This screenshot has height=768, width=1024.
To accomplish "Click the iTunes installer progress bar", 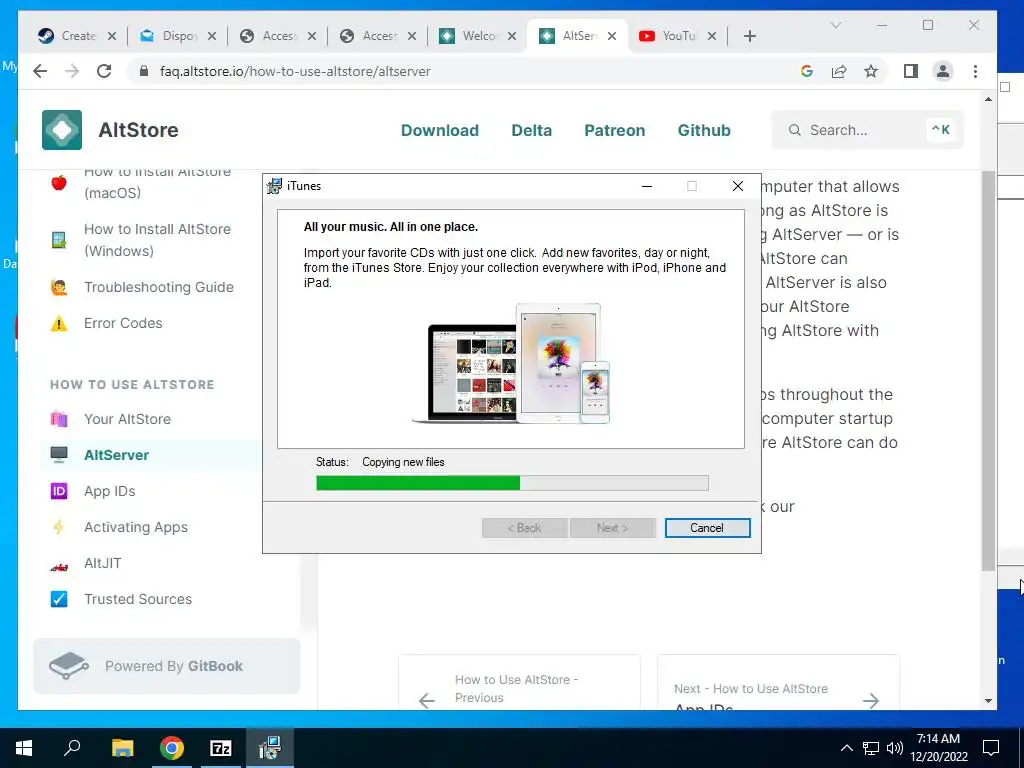I will (512, 483).
